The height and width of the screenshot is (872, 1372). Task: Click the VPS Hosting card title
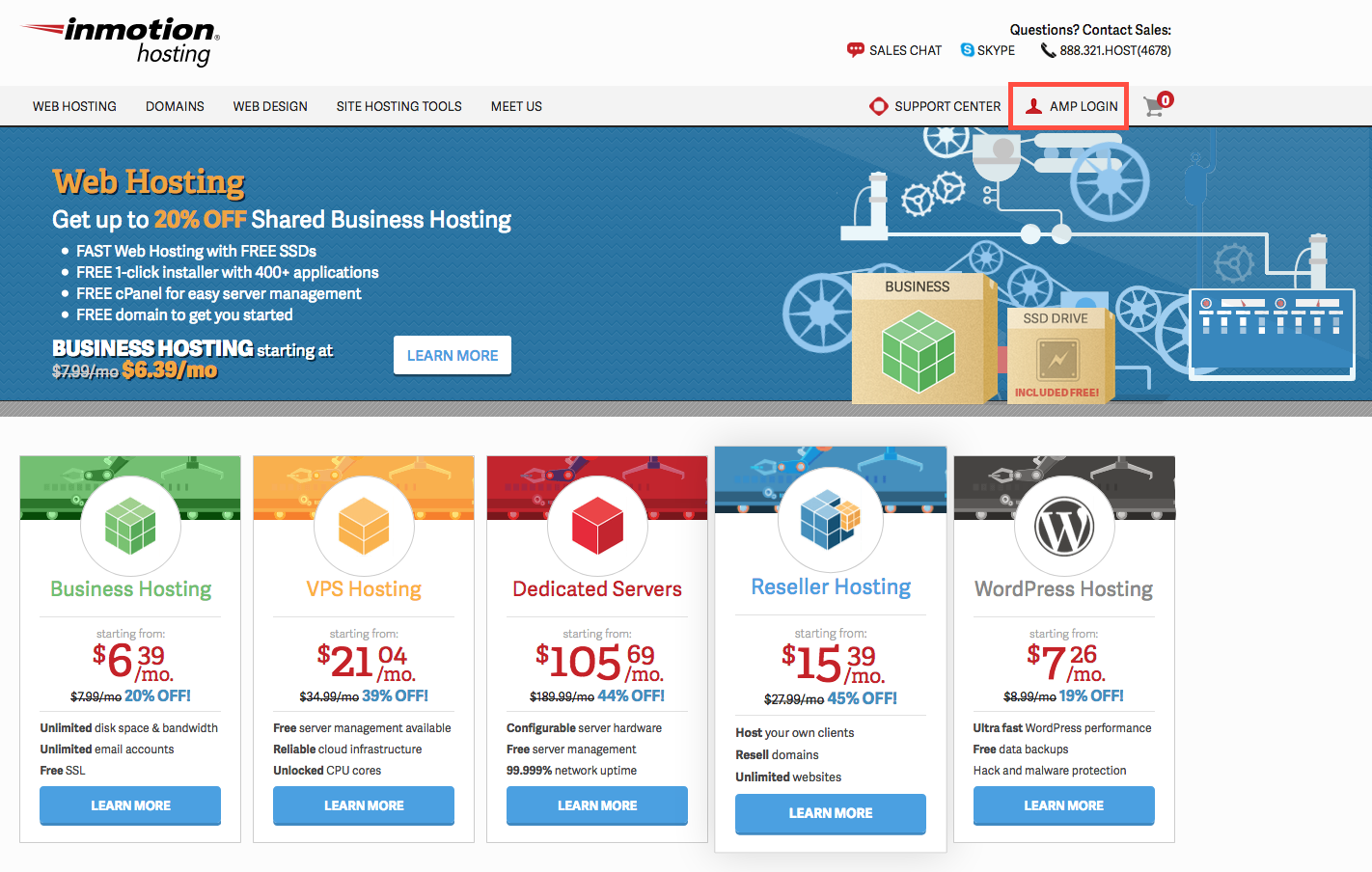point(364,589)
